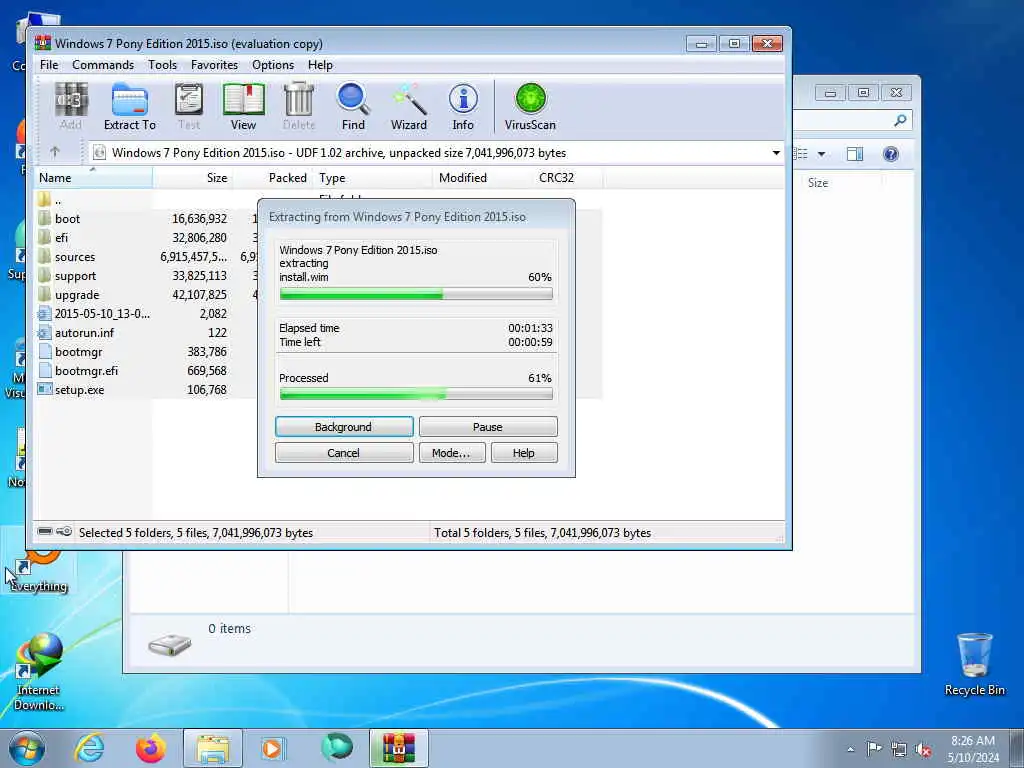This screenshot has height=768, width=1024.
Task: Cancel the extraction
Action: pos(344,453)
